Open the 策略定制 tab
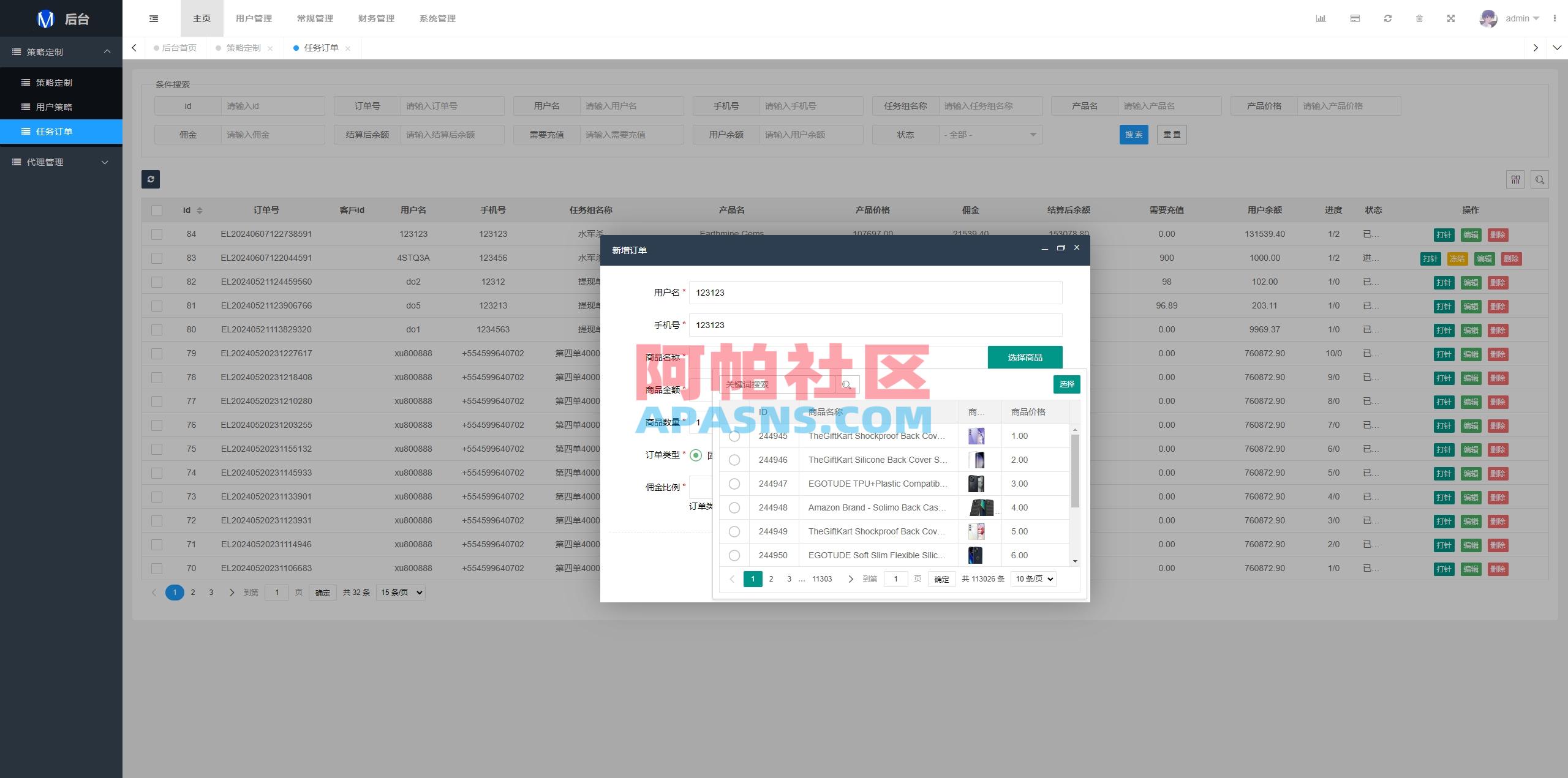 pos(243,47)
